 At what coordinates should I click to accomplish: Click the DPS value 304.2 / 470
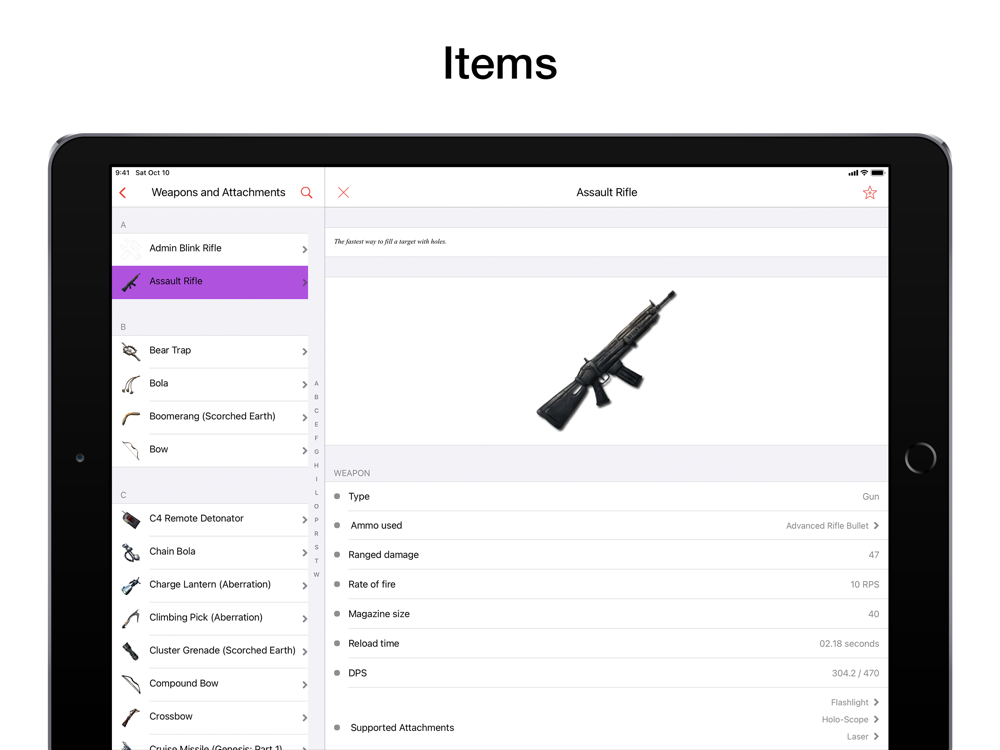click(x=855, y=673)
